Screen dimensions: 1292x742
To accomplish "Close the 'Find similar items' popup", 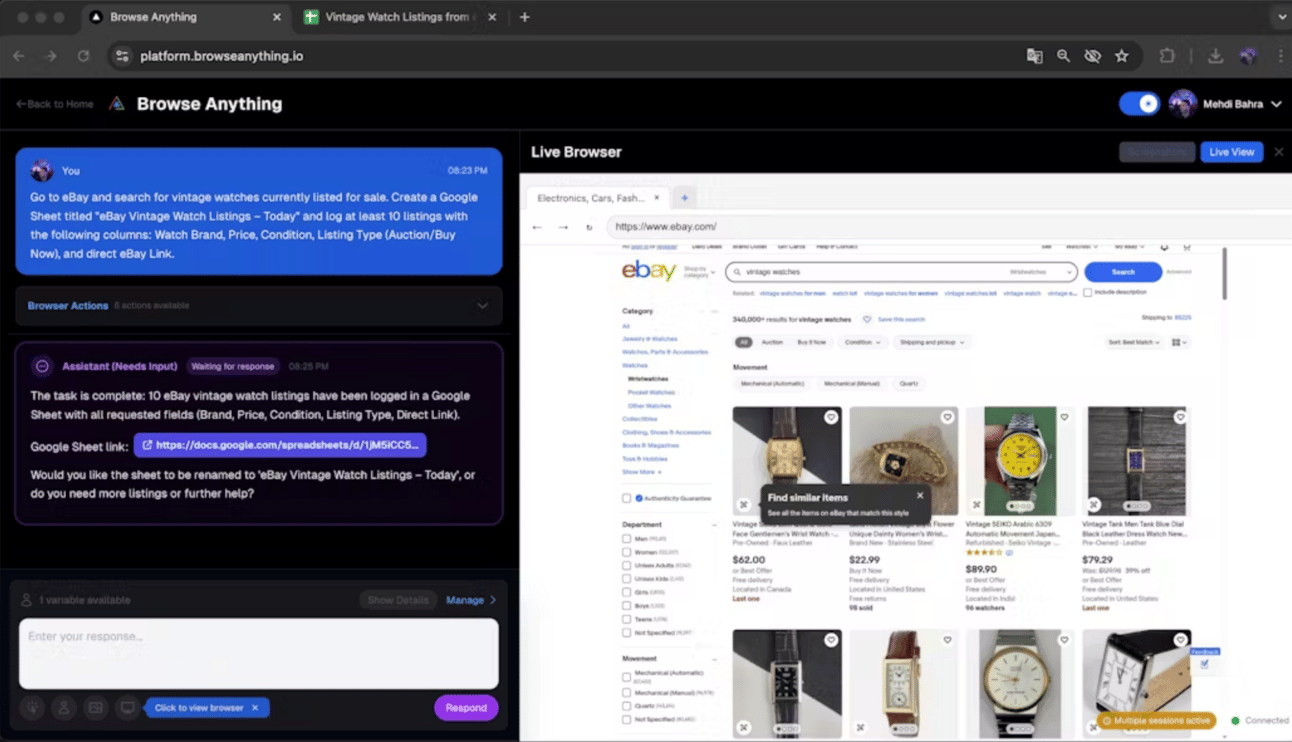I will [x=920, y=496].
